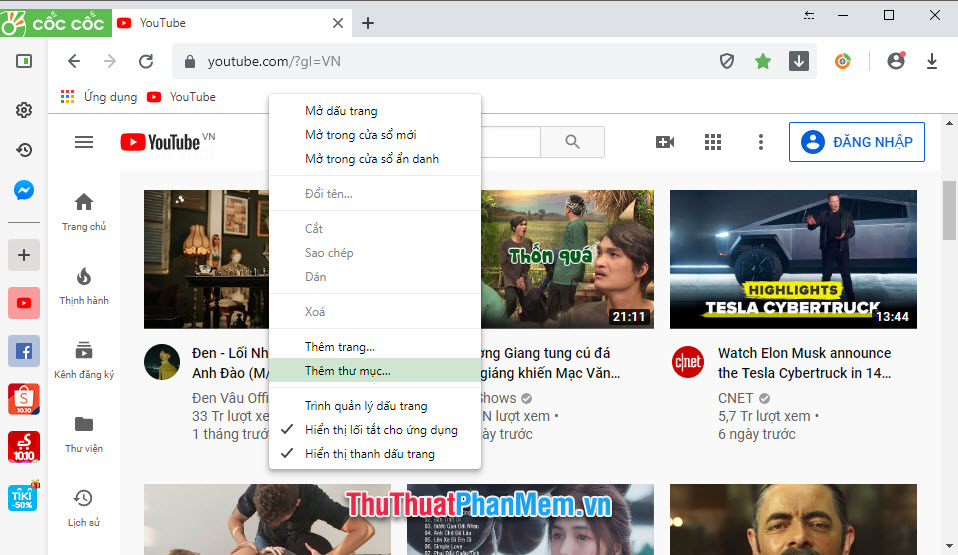
Task: Open the Cốc Cốc browser menu logo
Action: point(56,23)
